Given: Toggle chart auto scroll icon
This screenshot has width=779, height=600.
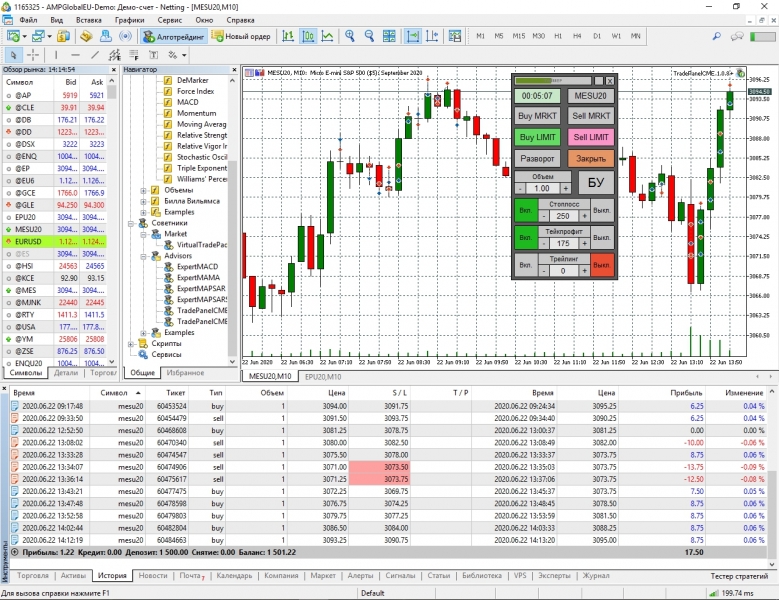Looking at the screenshot, I should coord(412,36).
